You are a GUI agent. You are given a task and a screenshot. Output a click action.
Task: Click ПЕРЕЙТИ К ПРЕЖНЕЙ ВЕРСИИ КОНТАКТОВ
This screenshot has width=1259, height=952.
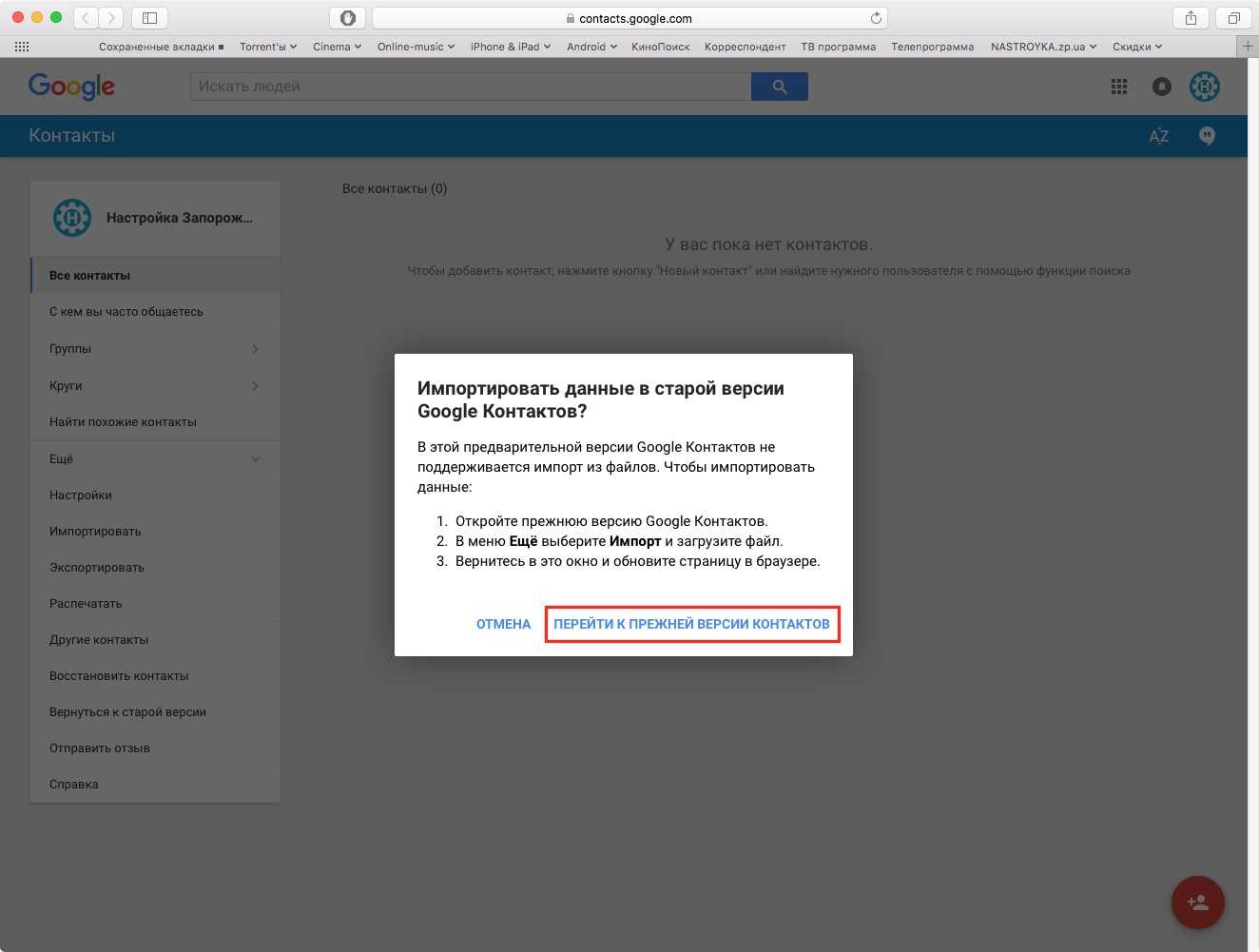(x=691, y=625)
